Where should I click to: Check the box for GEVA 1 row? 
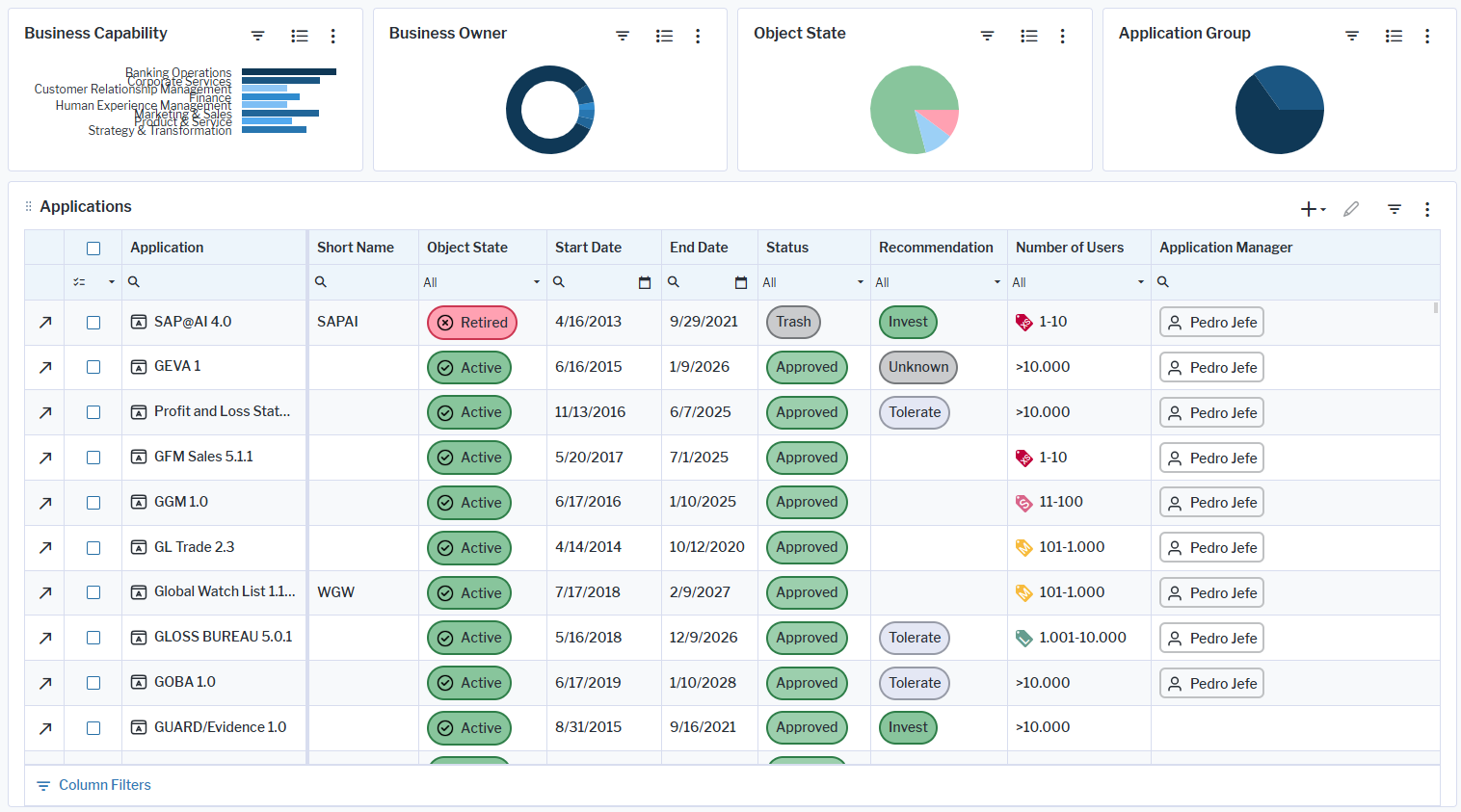(93, 367)
